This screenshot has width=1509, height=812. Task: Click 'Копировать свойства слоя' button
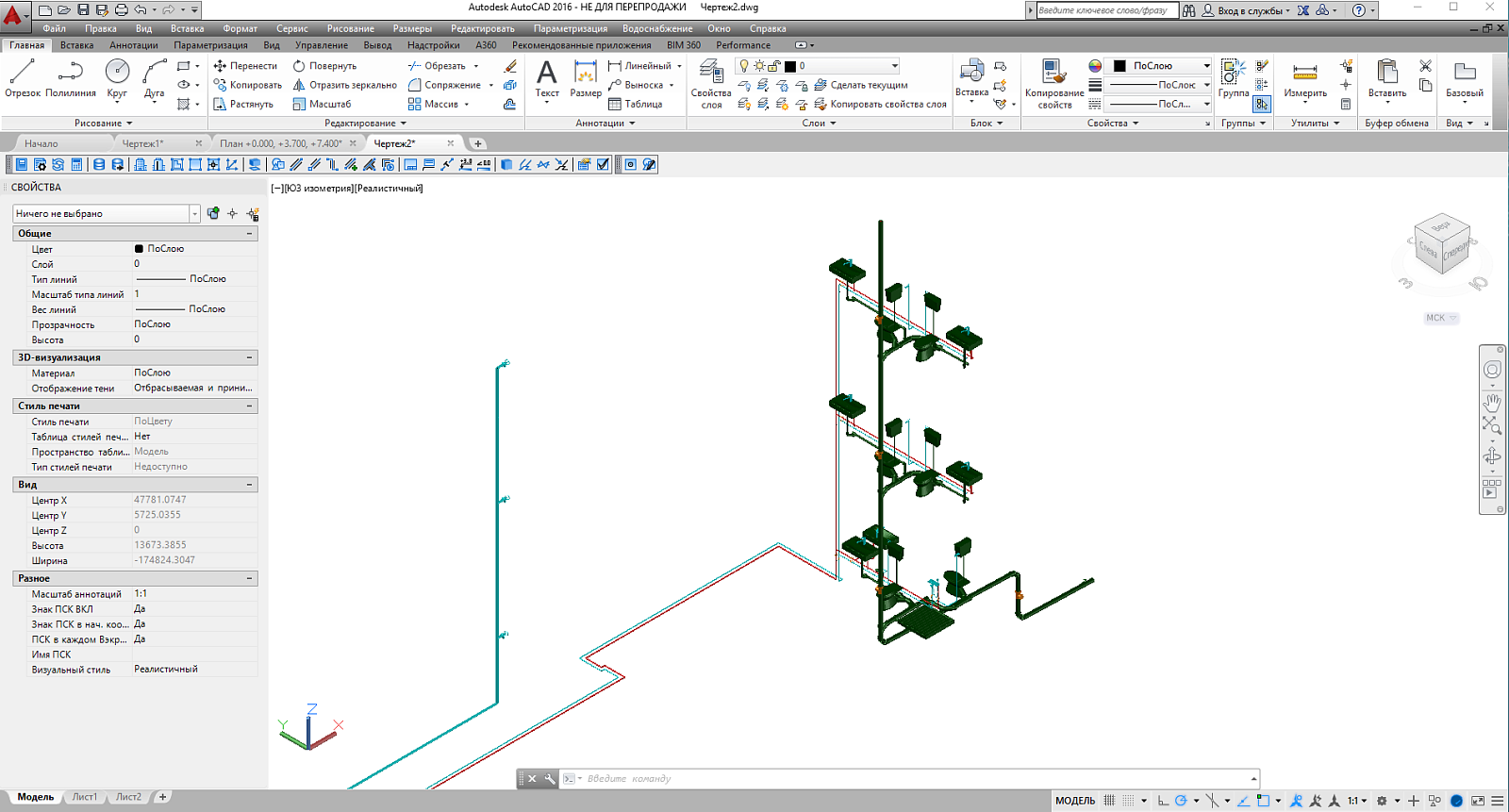[x=880, y=104]
